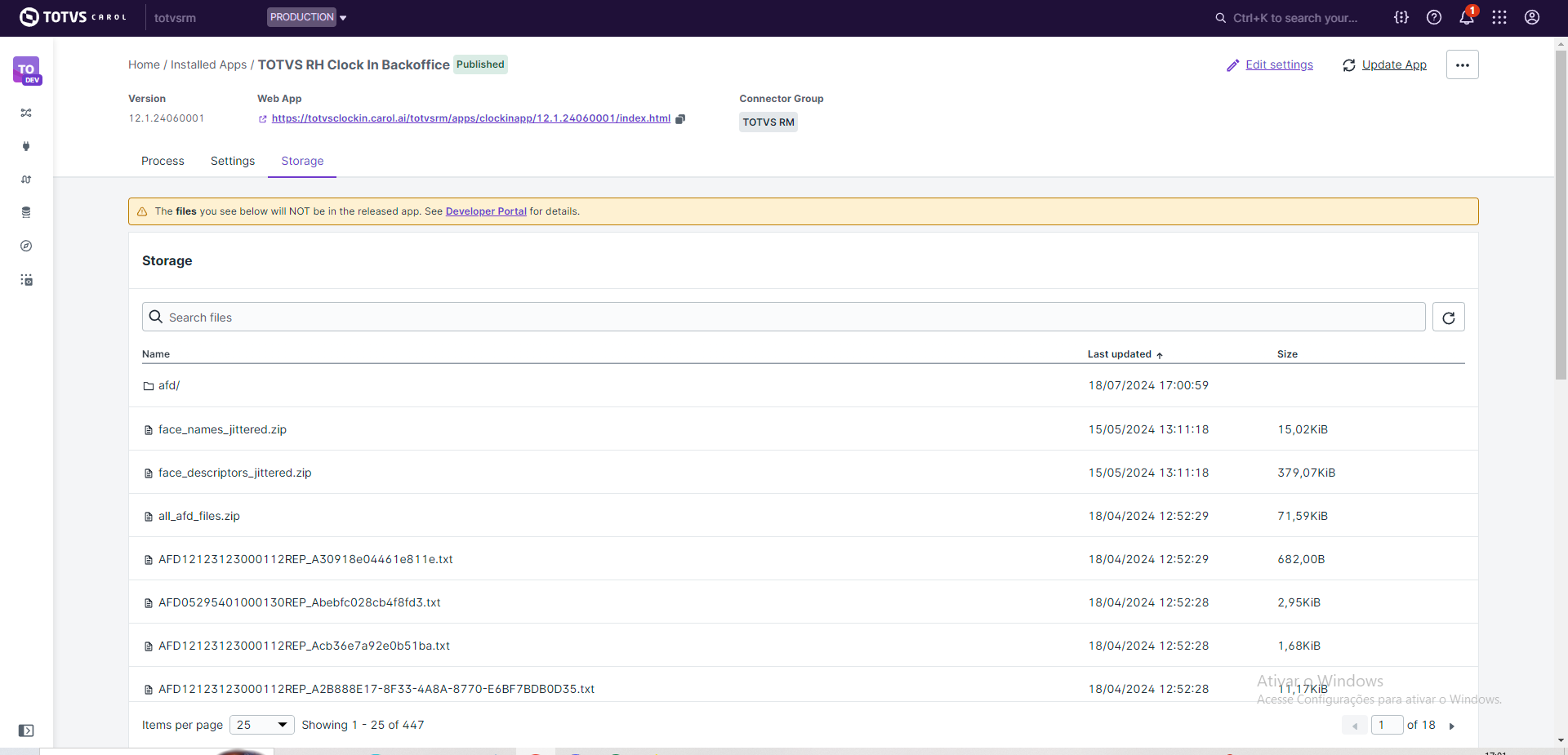Open the user account icon
Image resolution: width=1568 pixels, height=755 pixels.
pyautogui.click(x=1532, y=17)
